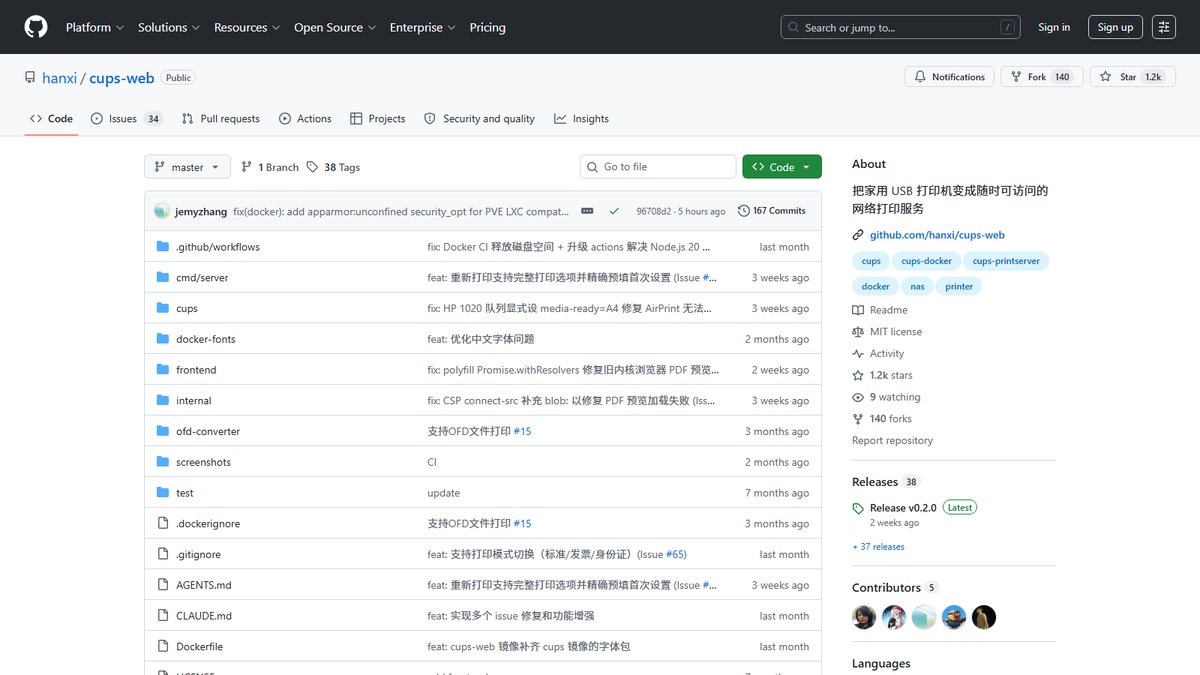Click the folder icon for ofd-converter
This screenshot has height=675, width=1200.
163,431
